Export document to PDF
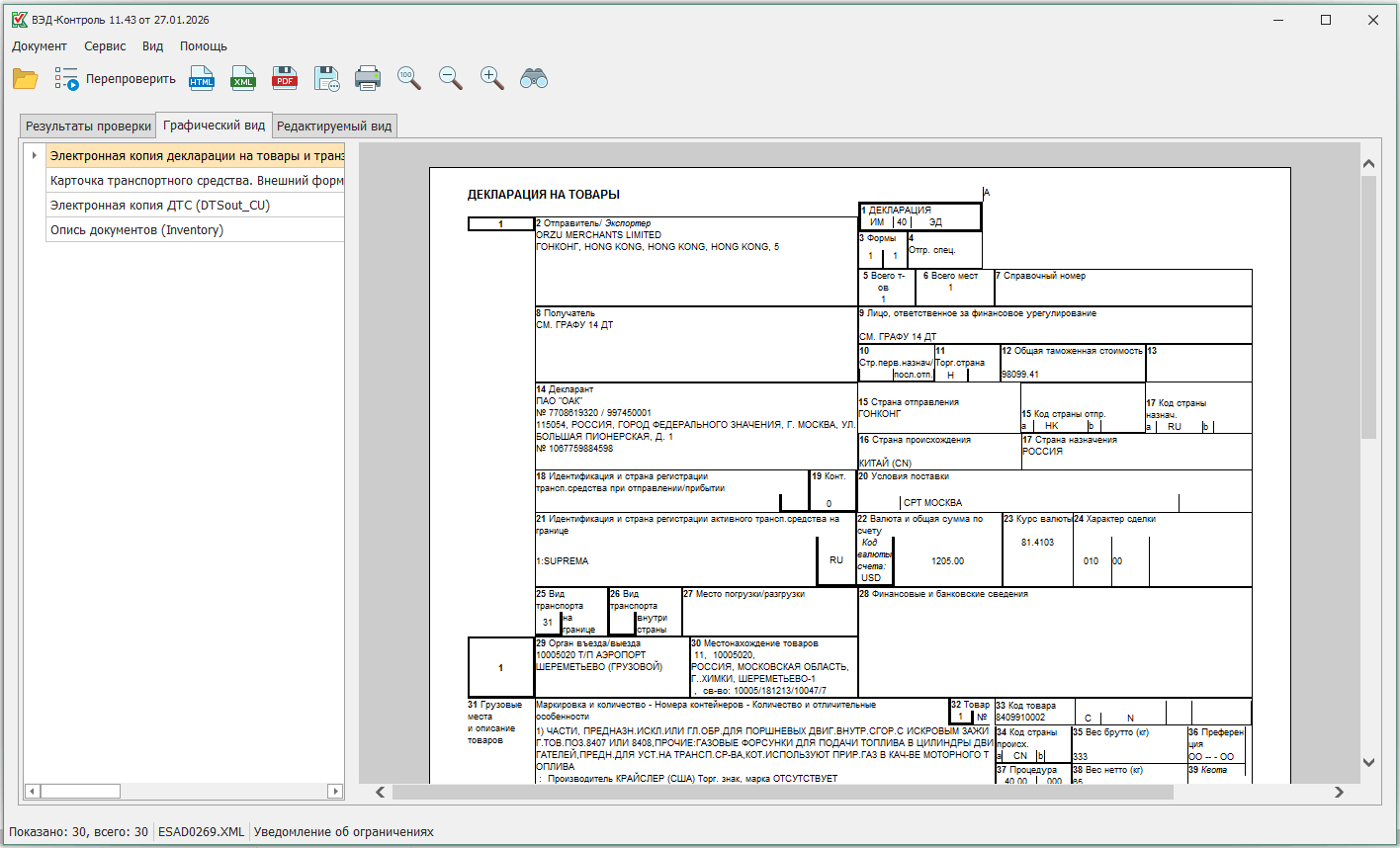The width and height of the screenshot is (1400, 848). 285,79
